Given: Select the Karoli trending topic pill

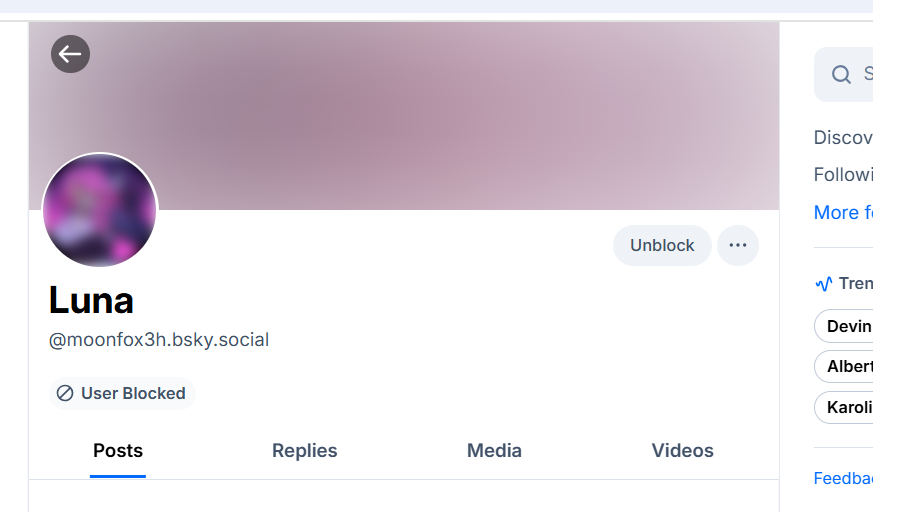Looking at the screenshot, I should click(x=844, y=407).
